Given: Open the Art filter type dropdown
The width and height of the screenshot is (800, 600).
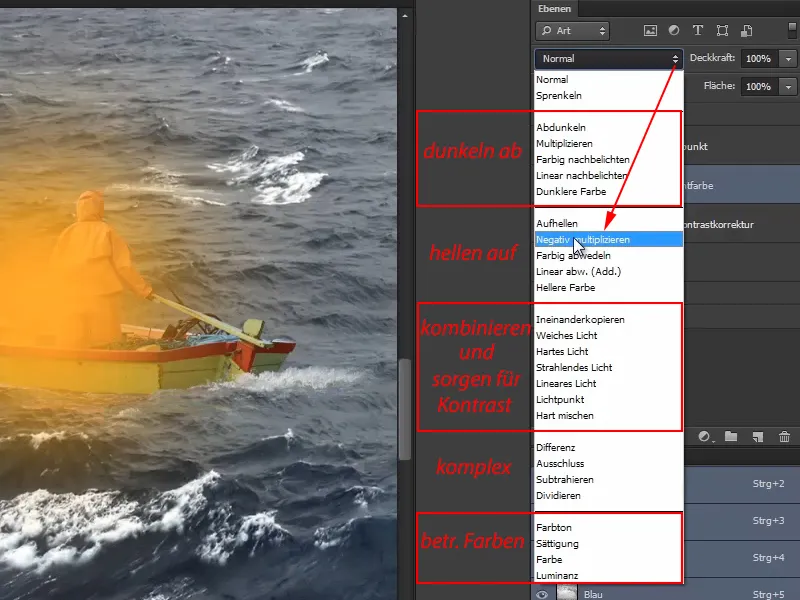Looking at the screenshot, I should (572, 31).
